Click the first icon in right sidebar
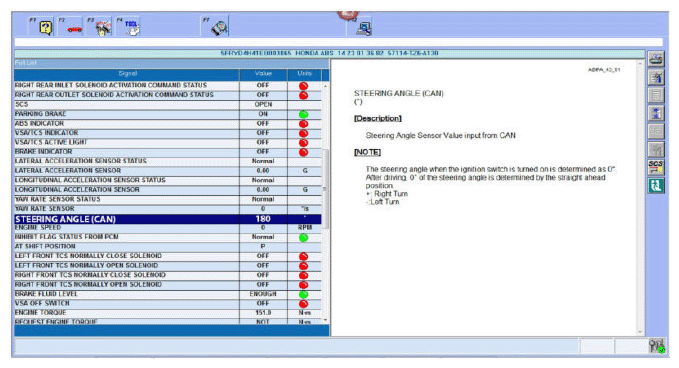 [x=656, y=59]
